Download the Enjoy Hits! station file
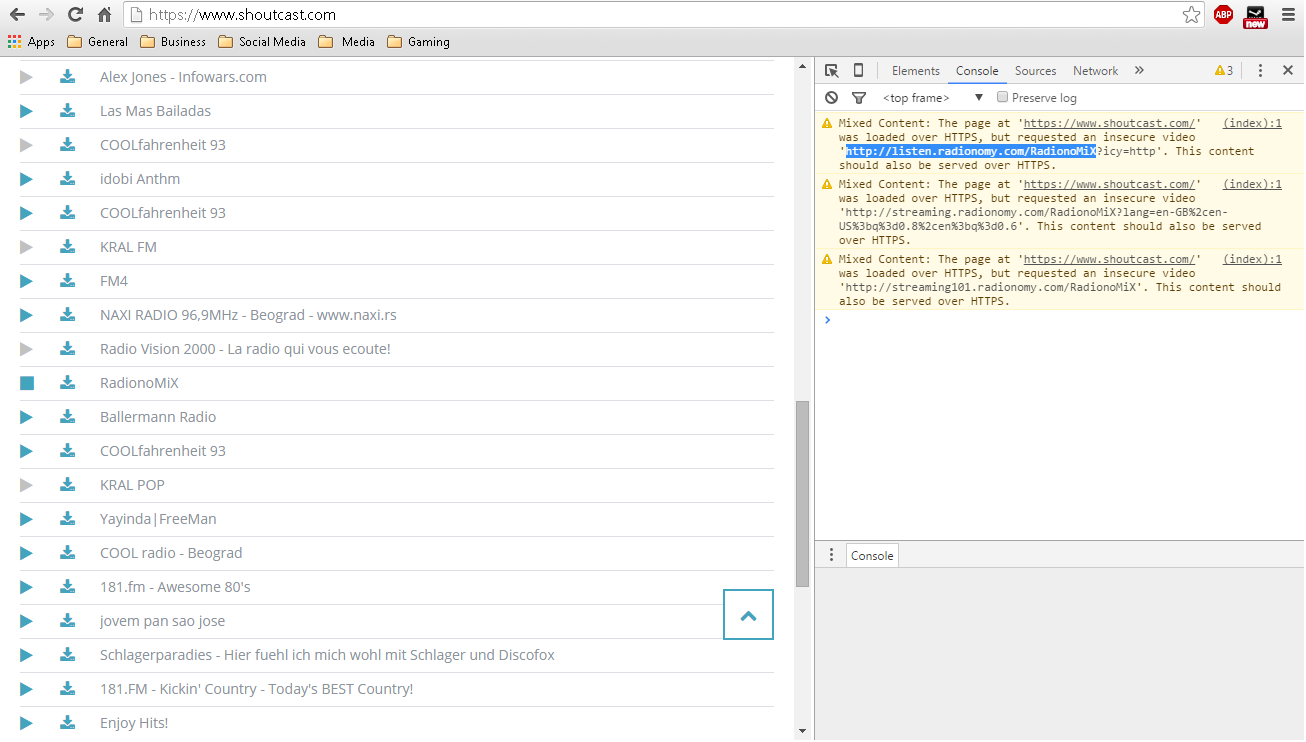Screen dimensions: 1306x742 coord(67,723)
